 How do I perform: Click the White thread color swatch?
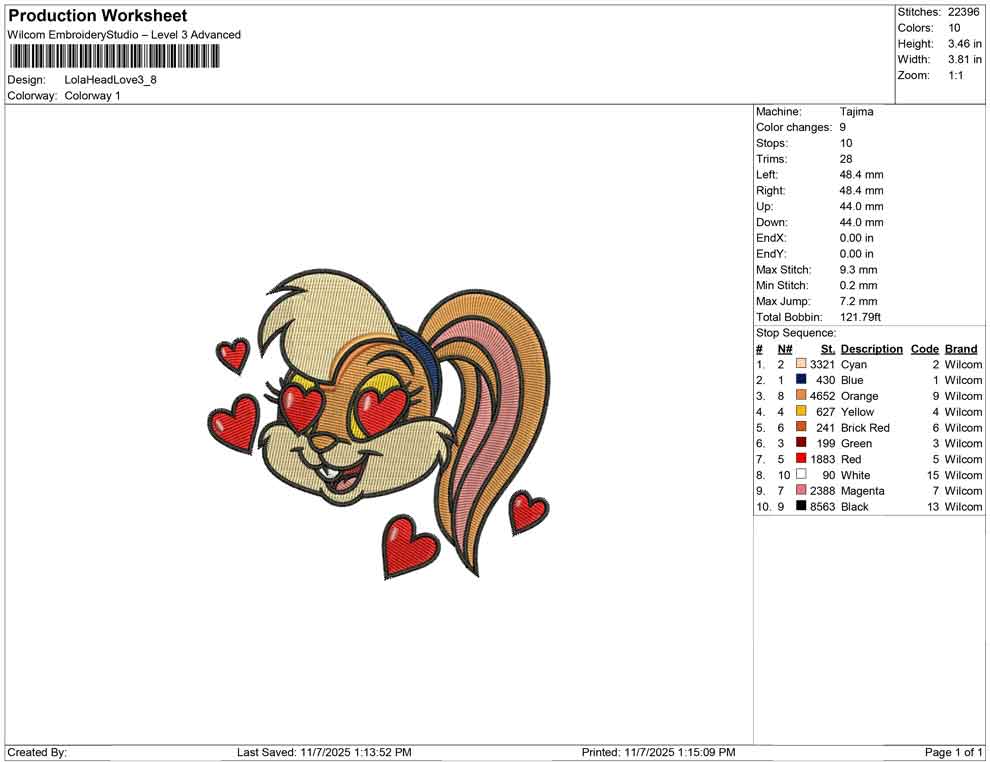point(801,474)
